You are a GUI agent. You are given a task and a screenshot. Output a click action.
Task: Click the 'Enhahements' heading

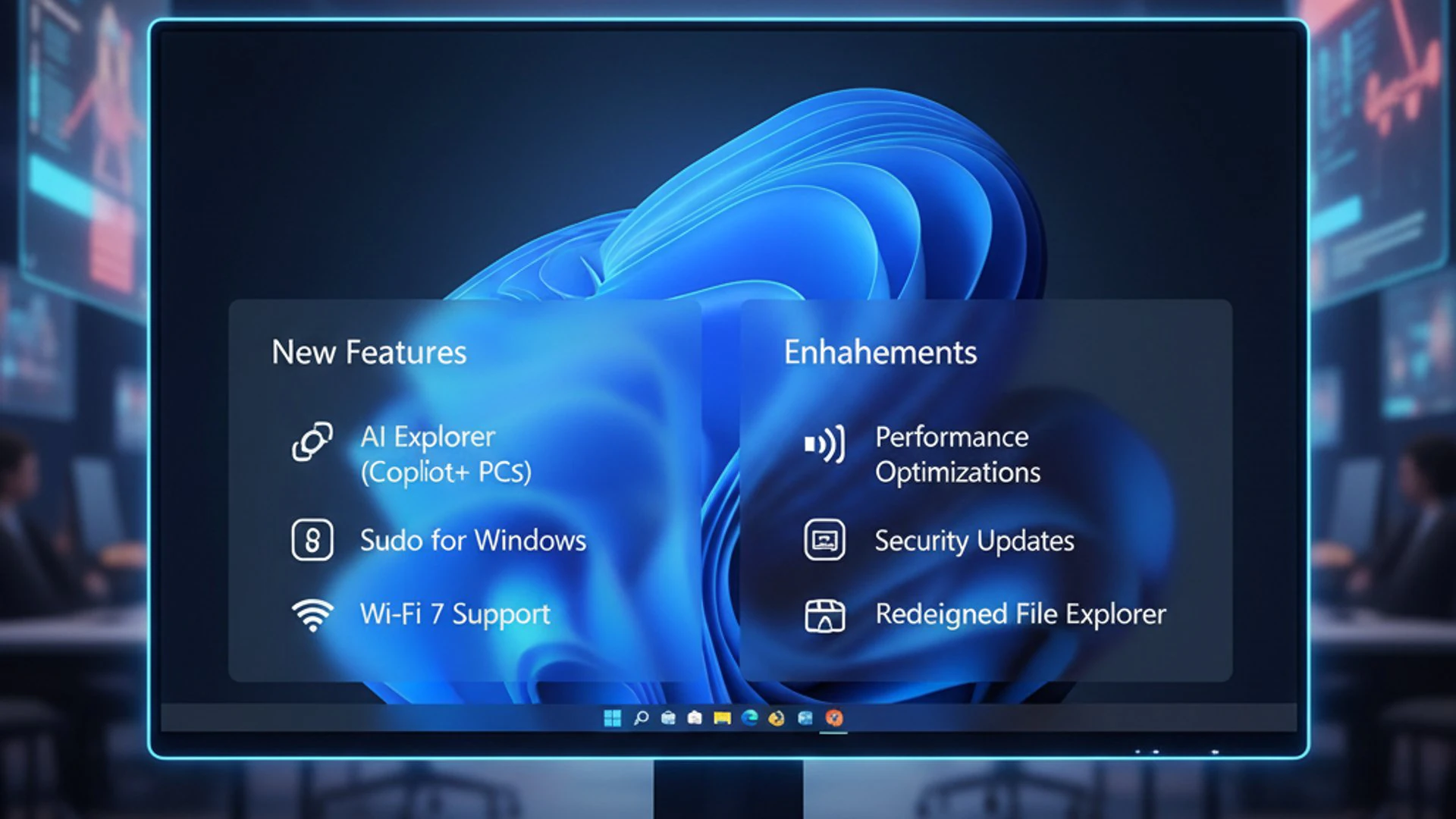coord(880,353)
